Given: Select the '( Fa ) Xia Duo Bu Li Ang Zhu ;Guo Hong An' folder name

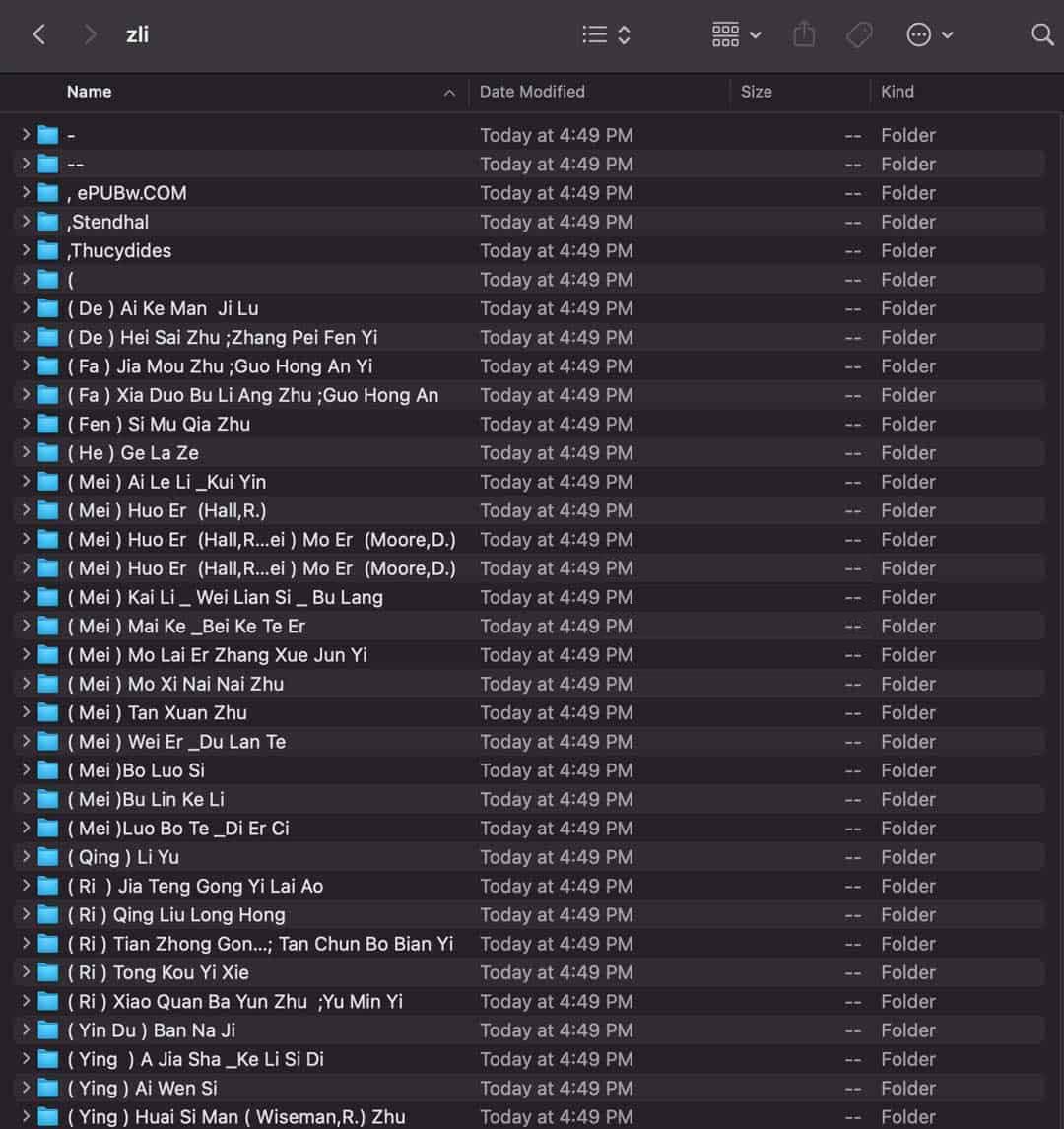Looking at the screenshot, I should tap(252, 395).
